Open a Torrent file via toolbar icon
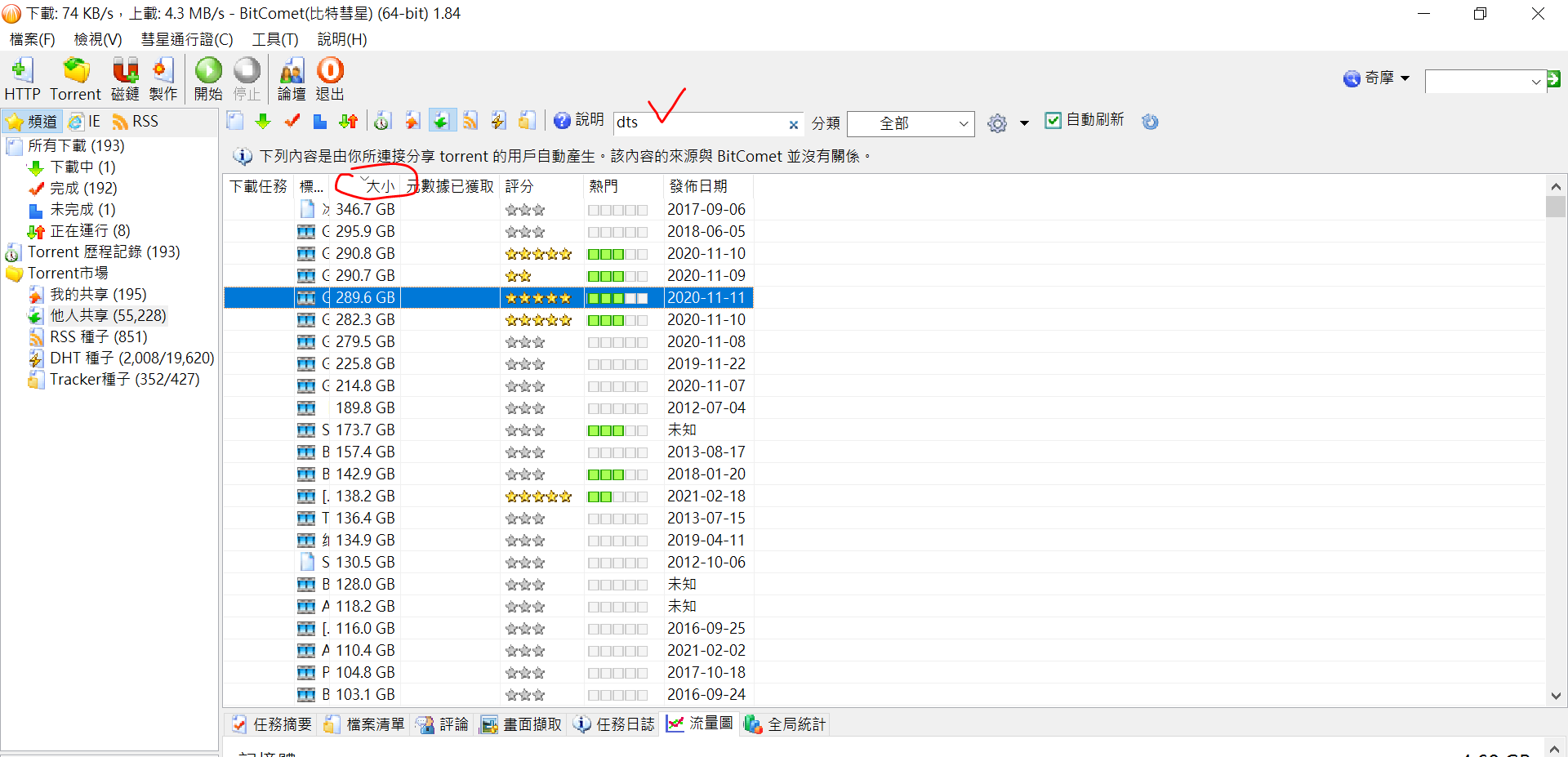This screenshot has height=757, width=1568. [75, 78]
